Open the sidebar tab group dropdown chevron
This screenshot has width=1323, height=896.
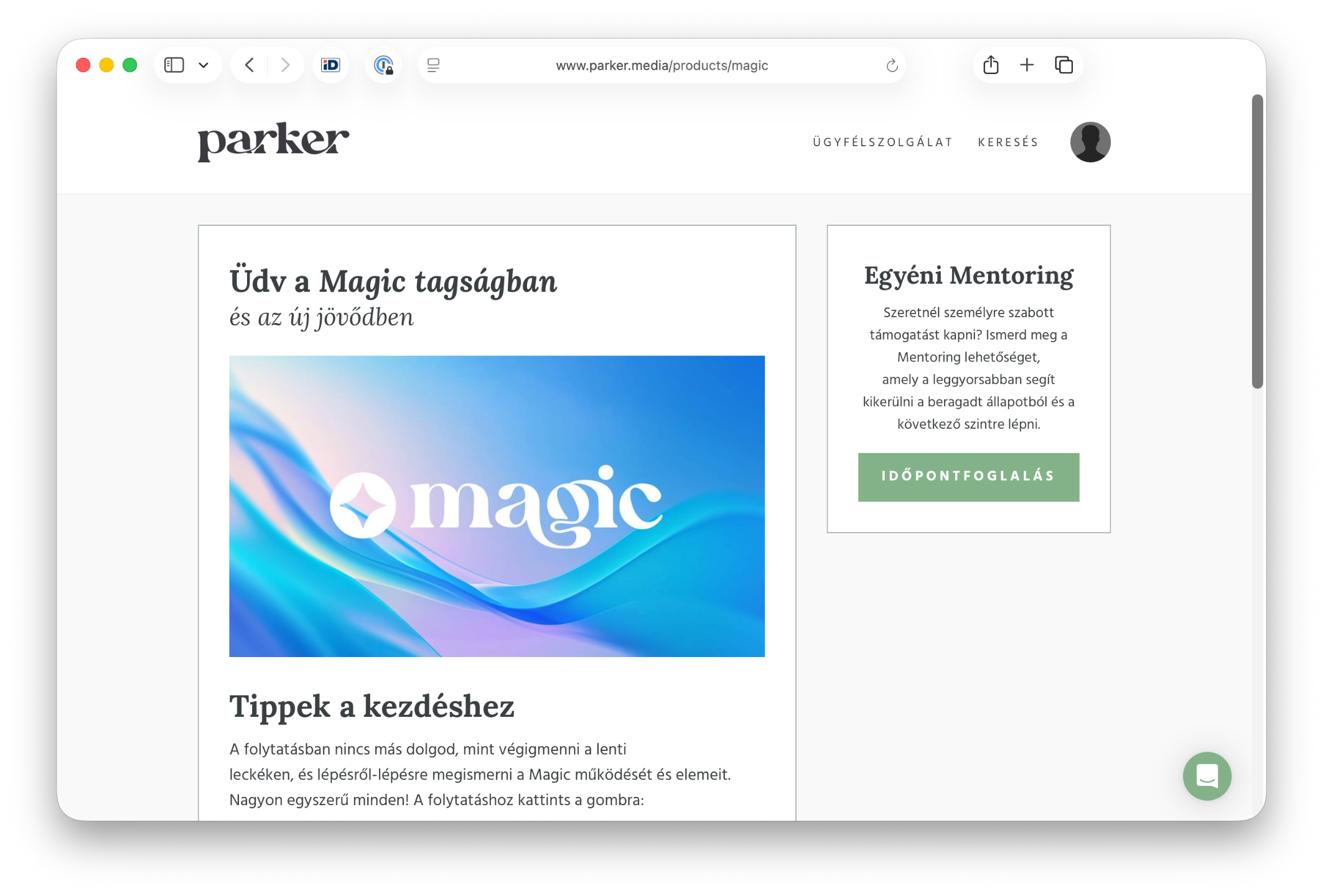tap(203, 65)
